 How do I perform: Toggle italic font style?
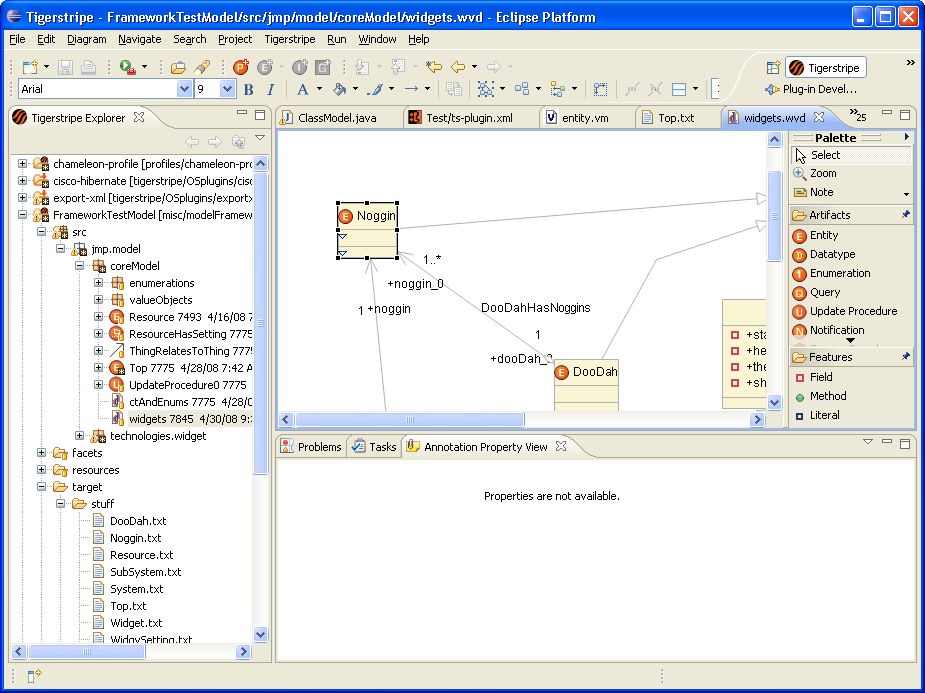coord(269,89)
